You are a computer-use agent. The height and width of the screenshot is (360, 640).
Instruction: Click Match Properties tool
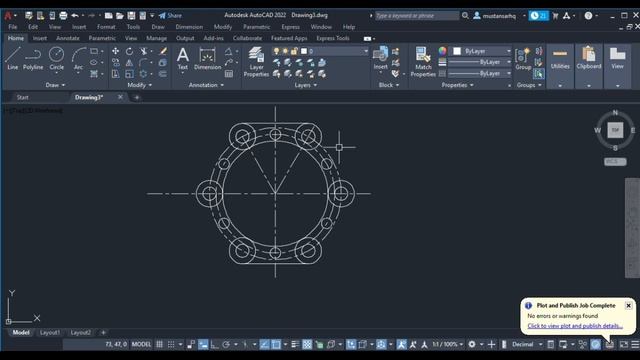pyautogui.click(x=423, y=62)
